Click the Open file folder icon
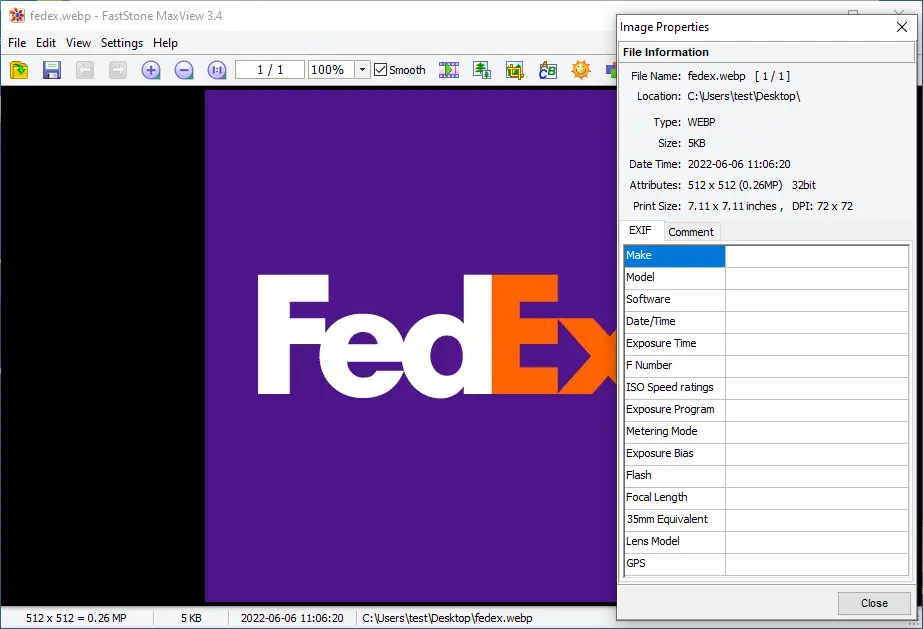 pos(19,70)
